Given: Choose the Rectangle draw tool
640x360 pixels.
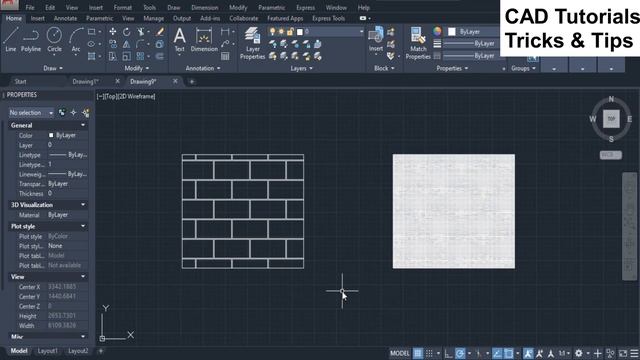Looking at the screenshot, I should pyautogui.click(x=91, y=32).
